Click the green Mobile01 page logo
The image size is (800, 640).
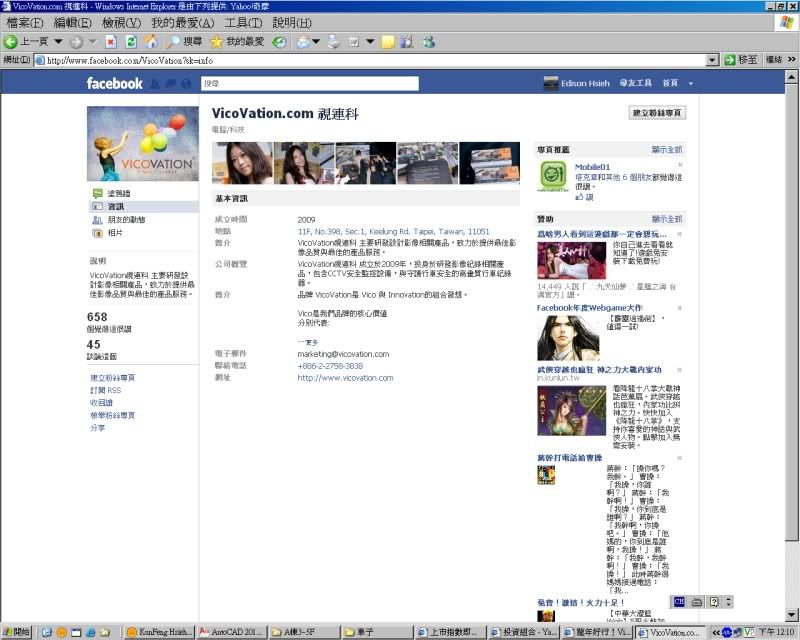(553, 176)
